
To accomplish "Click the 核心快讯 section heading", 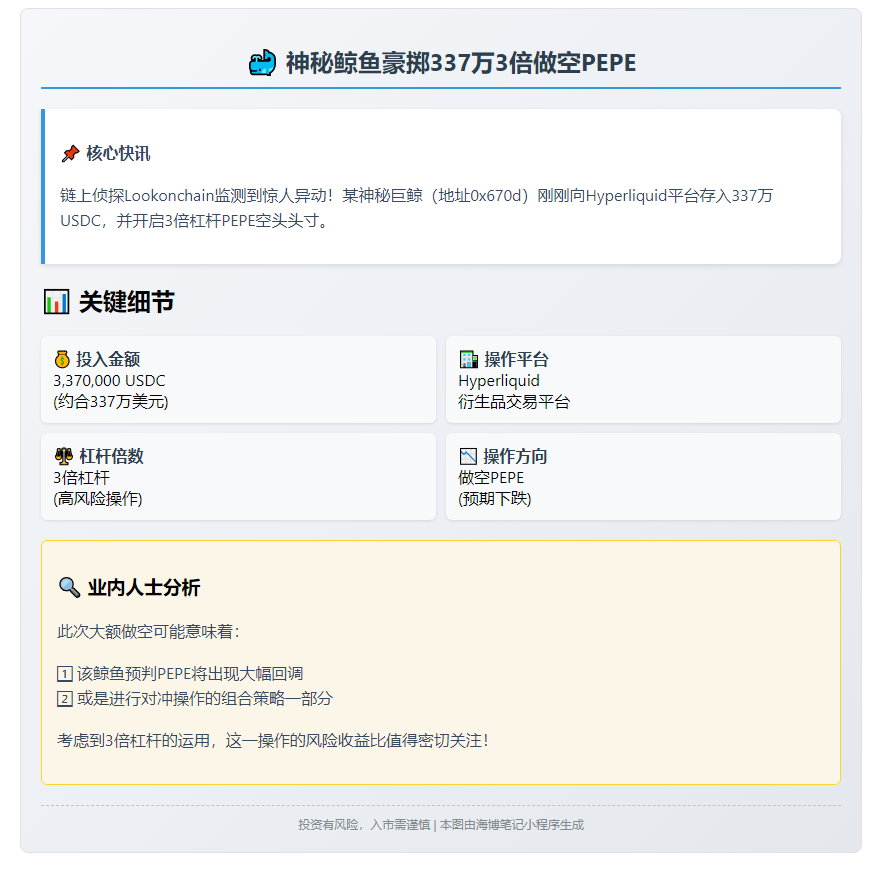I will [118, 154].
